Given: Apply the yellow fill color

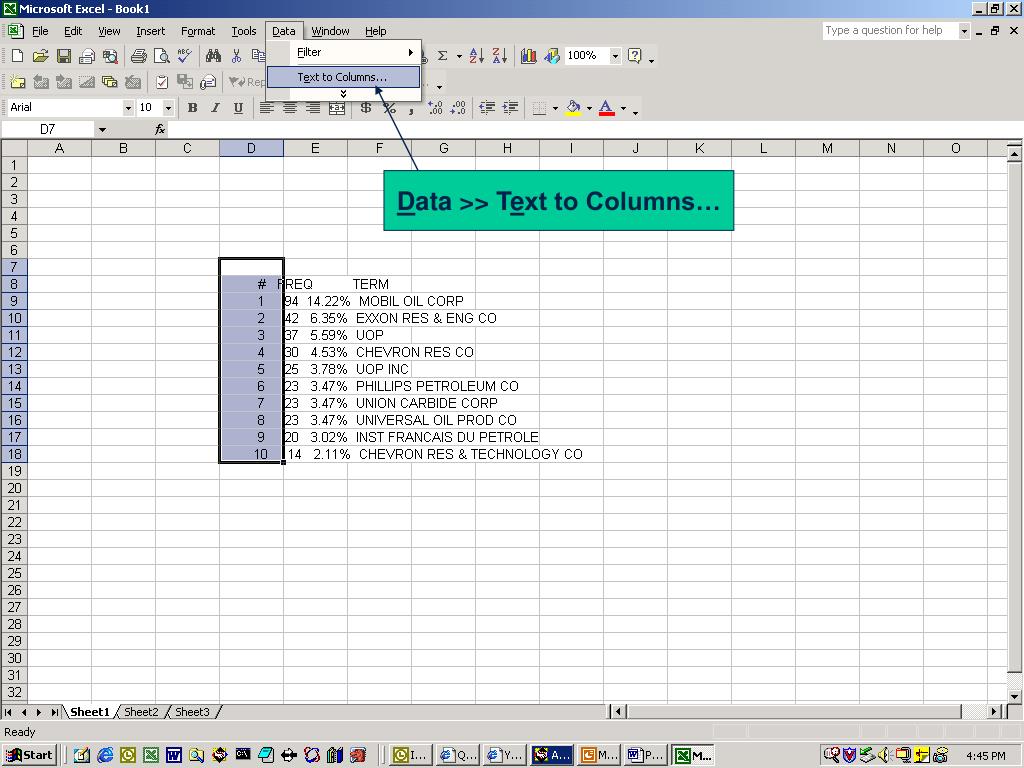Looking at the screenshot, I should pyautogui.click(x=573, y=108).
